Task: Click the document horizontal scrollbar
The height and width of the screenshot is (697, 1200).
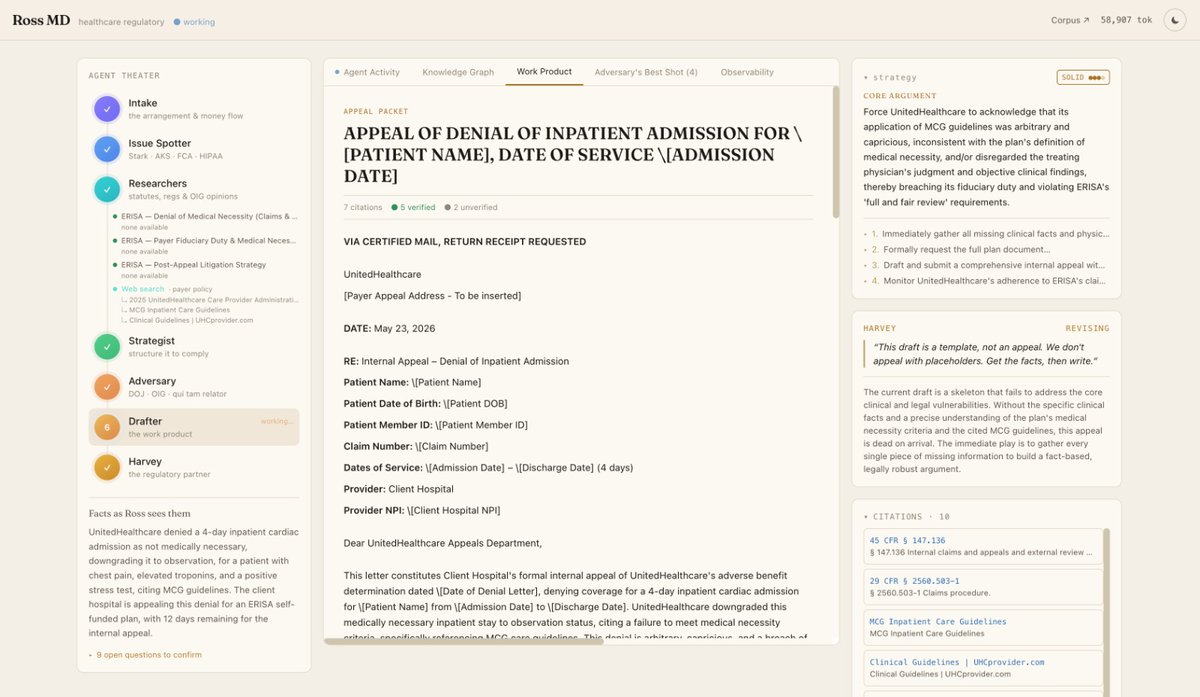Action: (x=463, y=641)
